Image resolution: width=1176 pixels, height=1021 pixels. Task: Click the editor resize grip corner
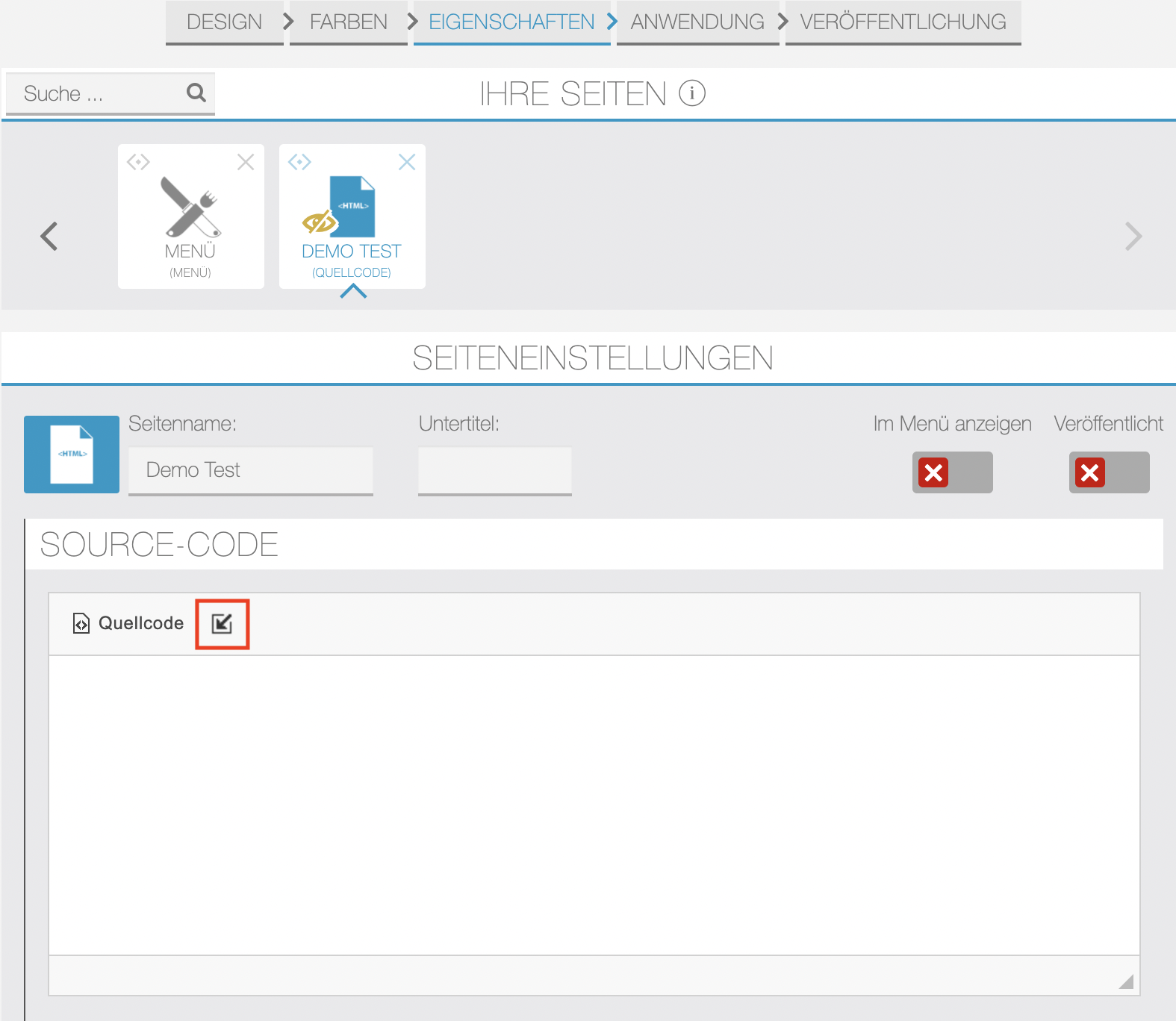1127,981
